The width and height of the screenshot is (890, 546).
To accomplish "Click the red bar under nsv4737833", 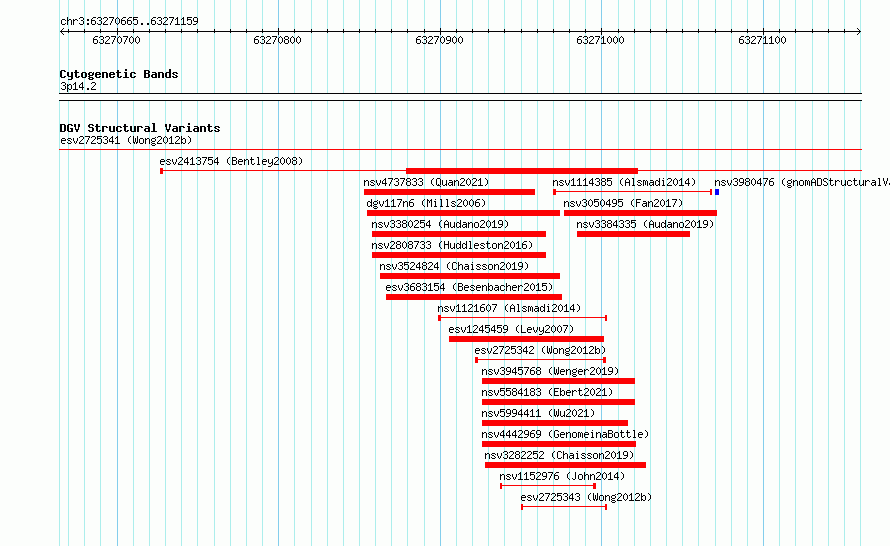I will click(x=450, y=192).
